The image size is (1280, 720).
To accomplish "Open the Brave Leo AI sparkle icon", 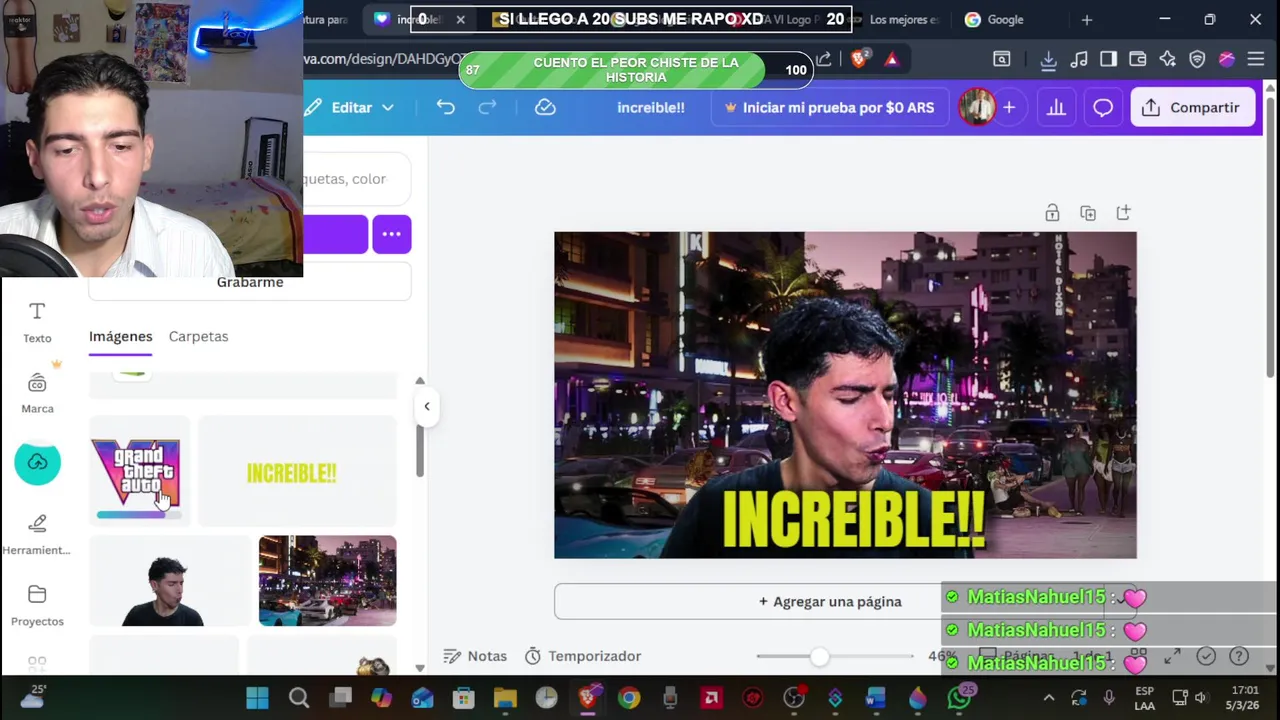I will tap(1167, 59).
